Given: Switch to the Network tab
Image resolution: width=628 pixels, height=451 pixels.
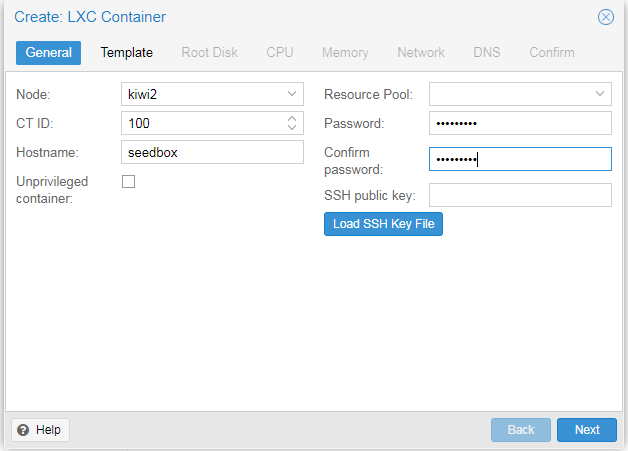Looking at the screenshot, I should (421, 52).
